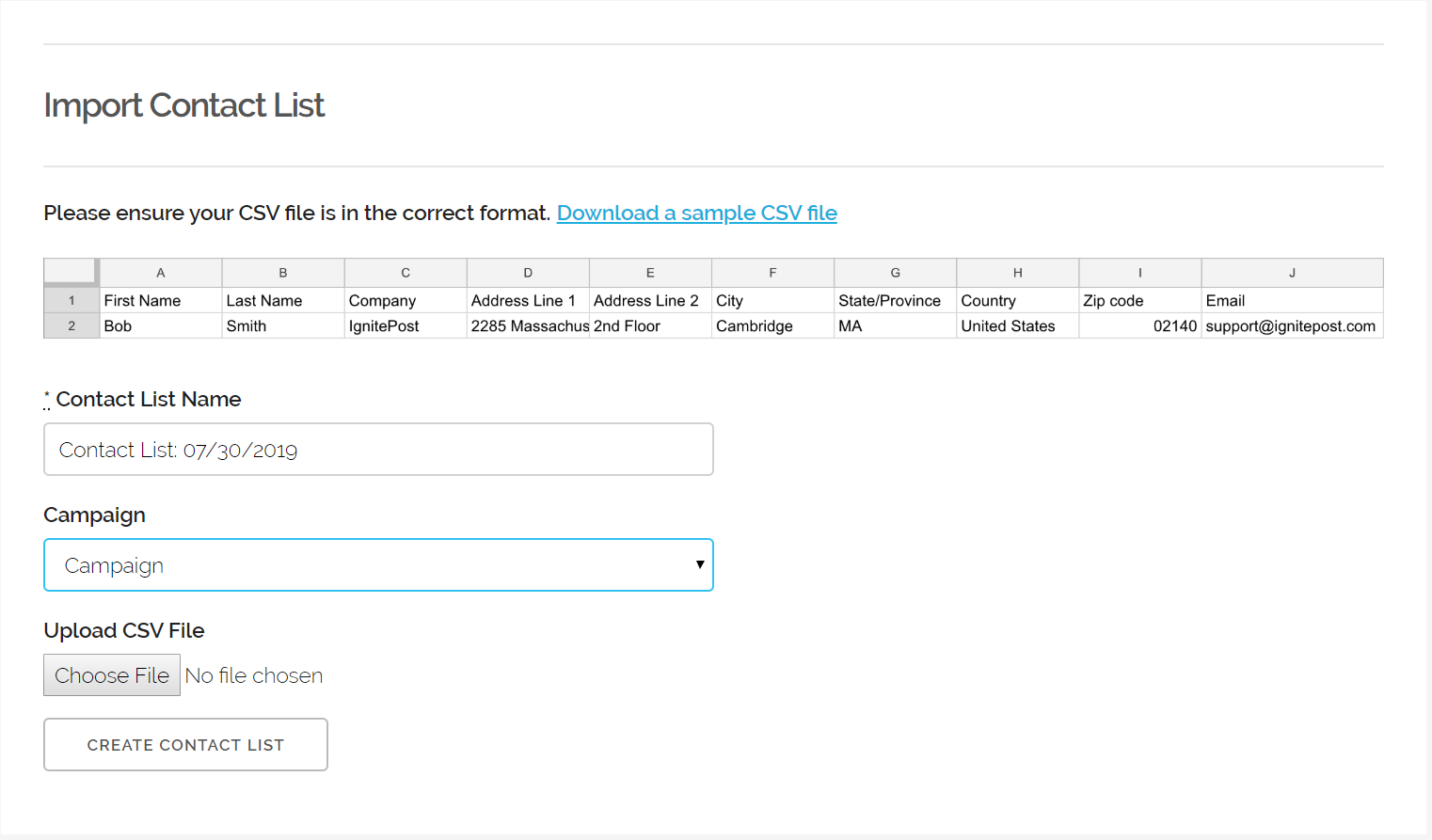The image size is (1432, 840).
Task: Focus the Contact List Name input field
Action: [x=378, y=450]
